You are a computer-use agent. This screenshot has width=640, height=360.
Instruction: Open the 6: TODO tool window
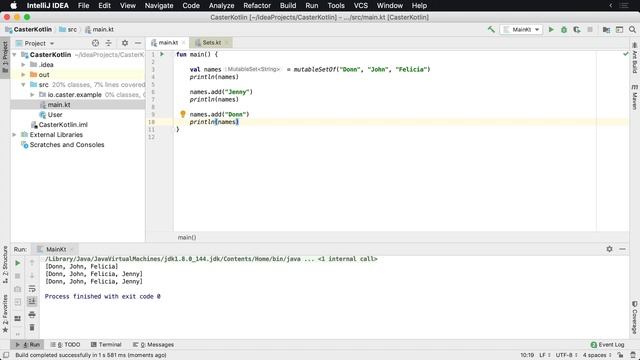pos(65,344)
